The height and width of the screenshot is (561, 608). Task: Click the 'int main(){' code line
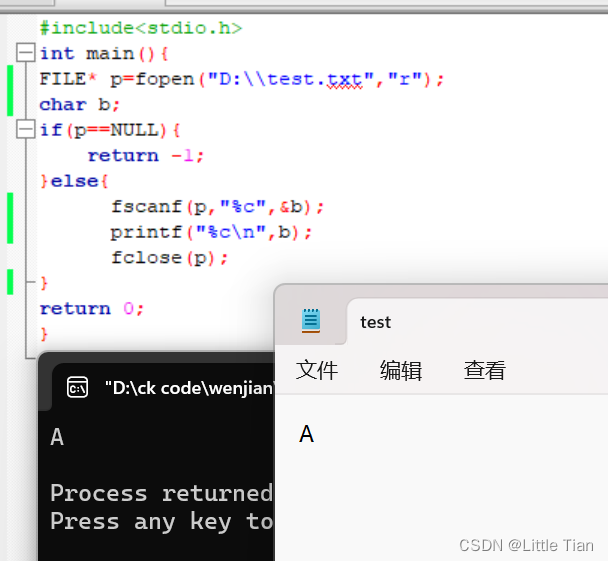tap(104, 54)
